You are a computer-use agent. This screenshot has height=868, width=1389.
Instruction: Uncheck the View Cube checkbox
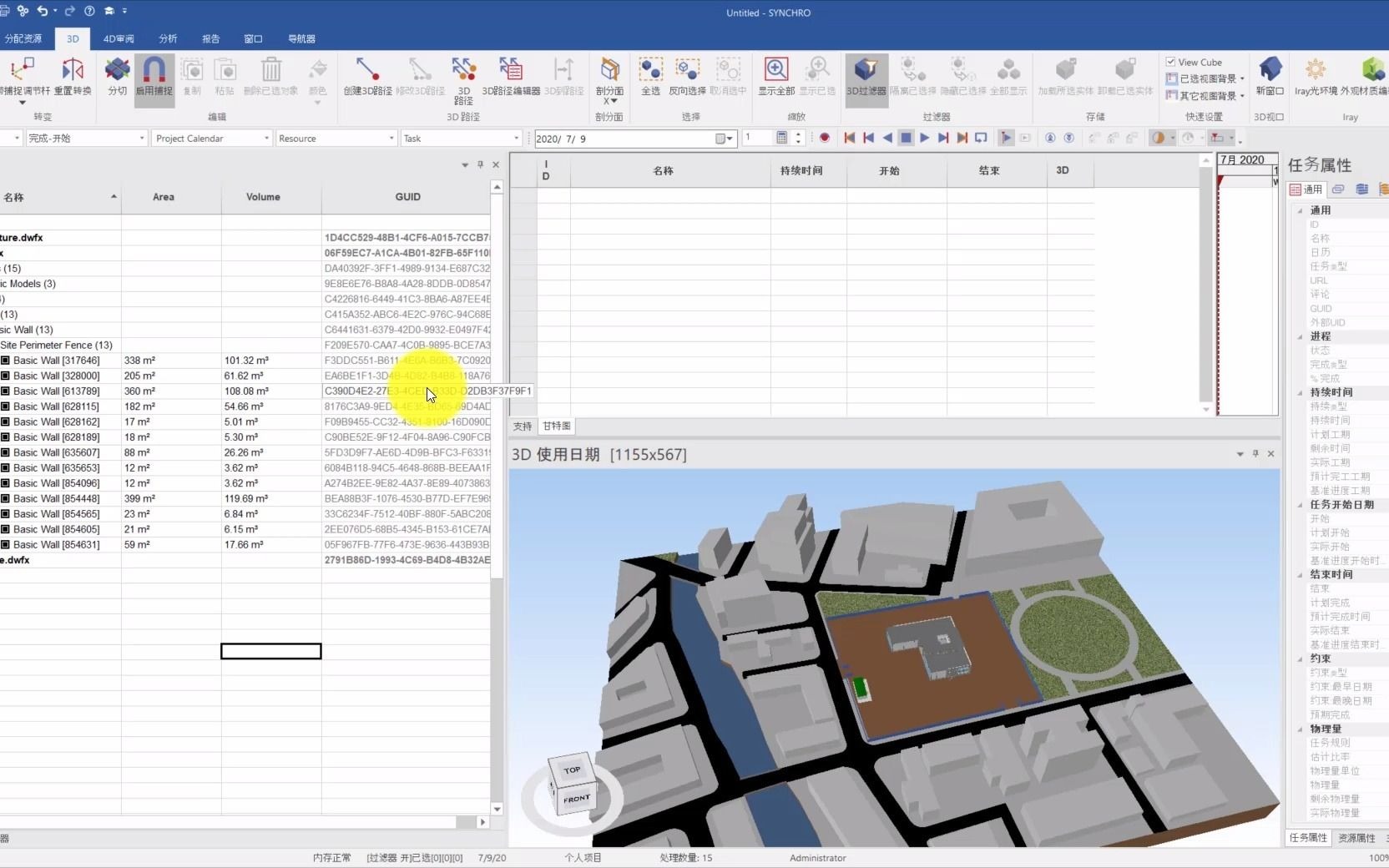point(1171,62)
